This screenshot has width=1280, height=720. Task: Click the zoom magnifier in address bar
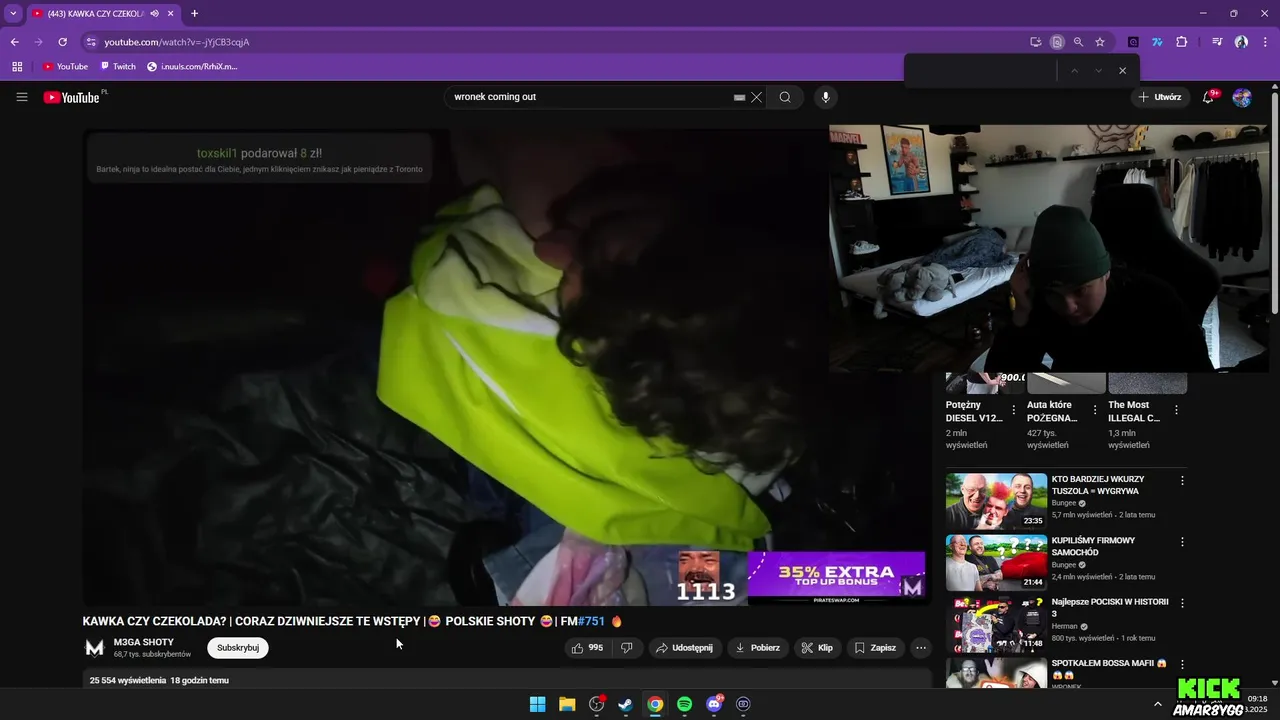click(1078, 42)
